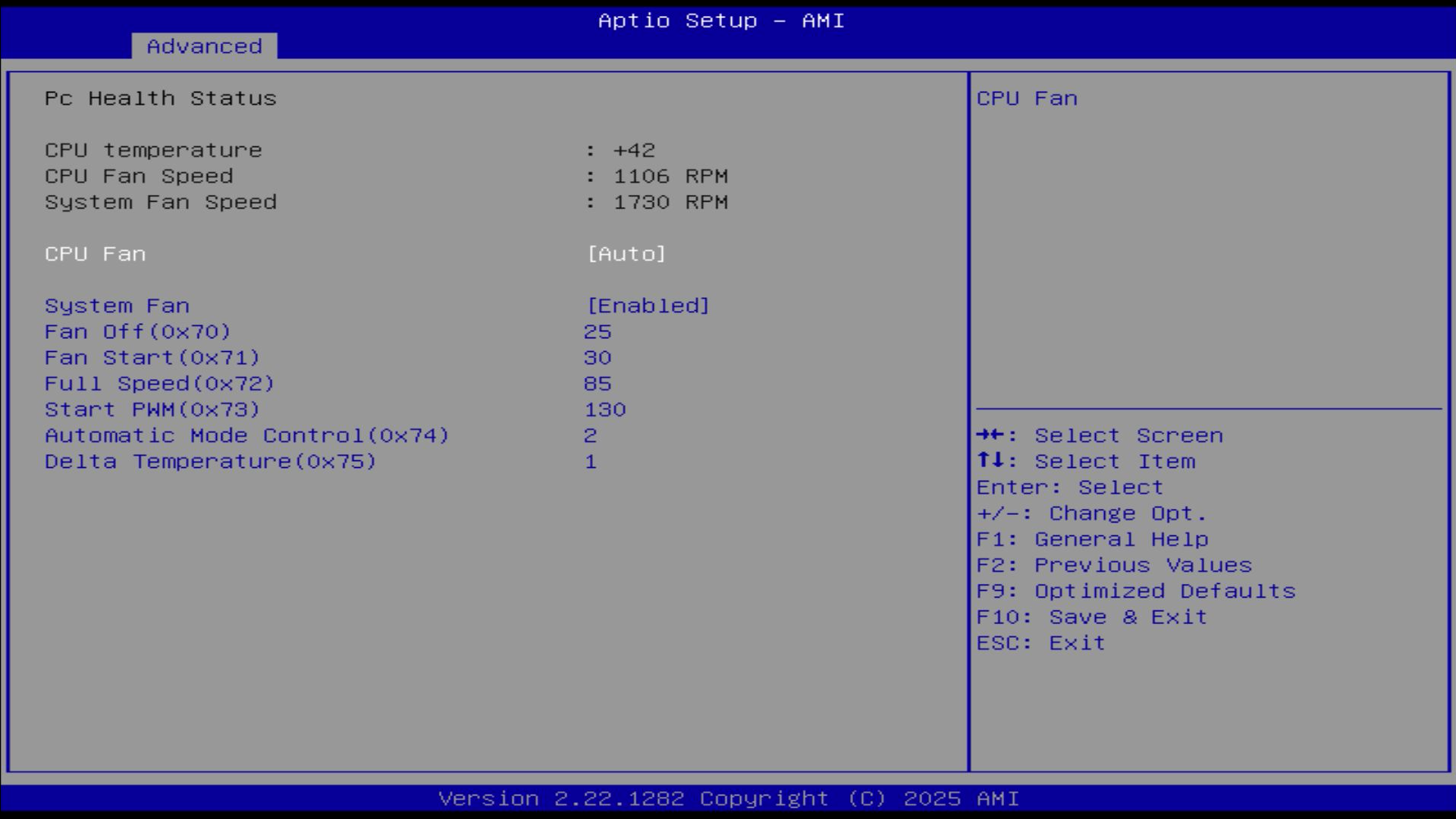The image size is (1456, 819).
Task: Click the Automatic Mode Control value 2
Action: [x=591, y=435]
